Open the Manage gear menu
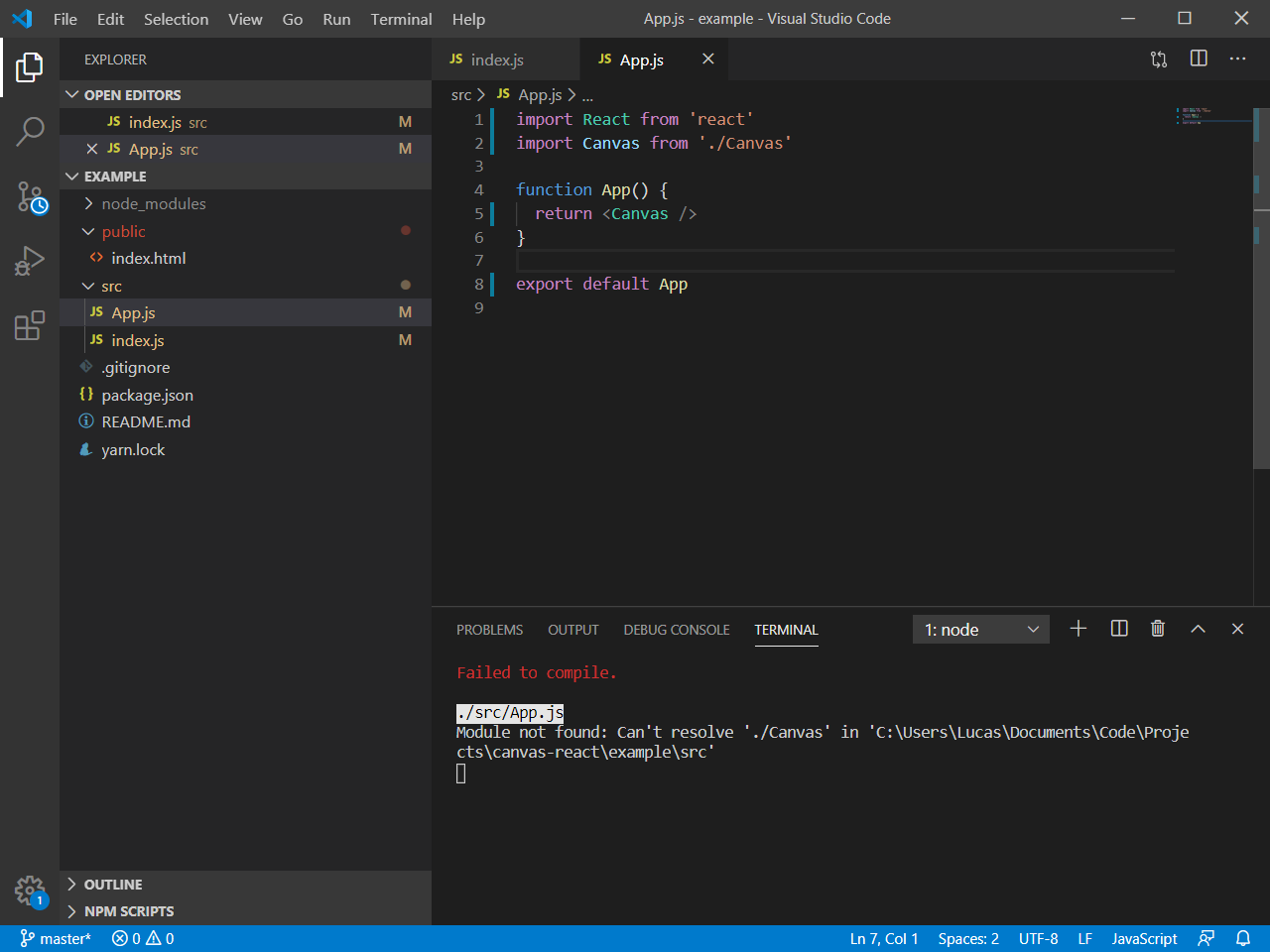Image resolution: width=1270 pixels, height=952 pixels. (x=30, y=892)
